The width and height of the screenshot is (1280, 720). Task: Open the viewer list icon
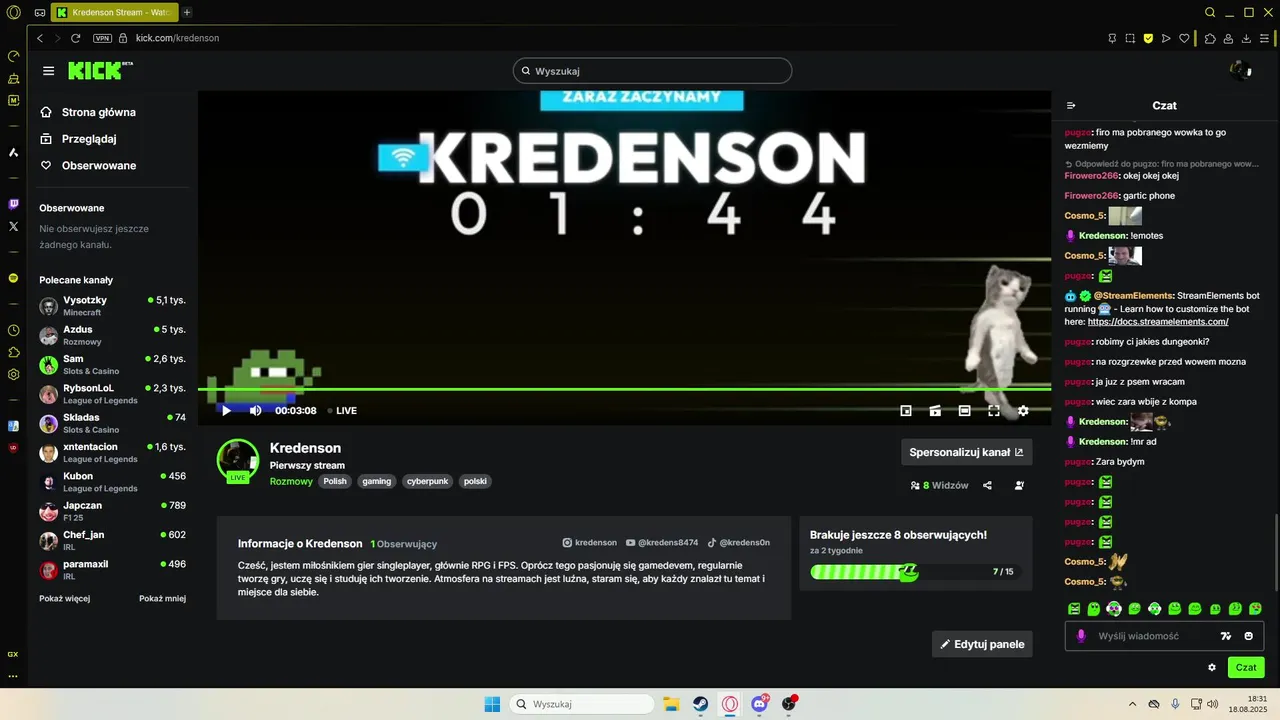1019,485
